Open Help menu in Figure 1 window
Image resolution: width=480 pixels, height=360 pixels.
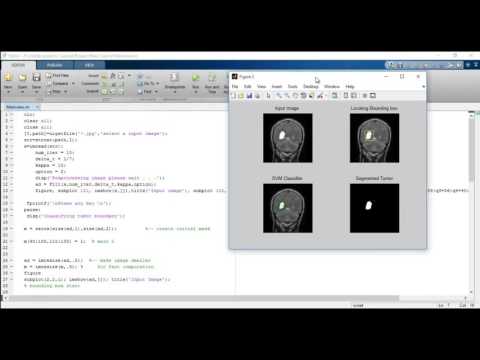tap(350, 86)
